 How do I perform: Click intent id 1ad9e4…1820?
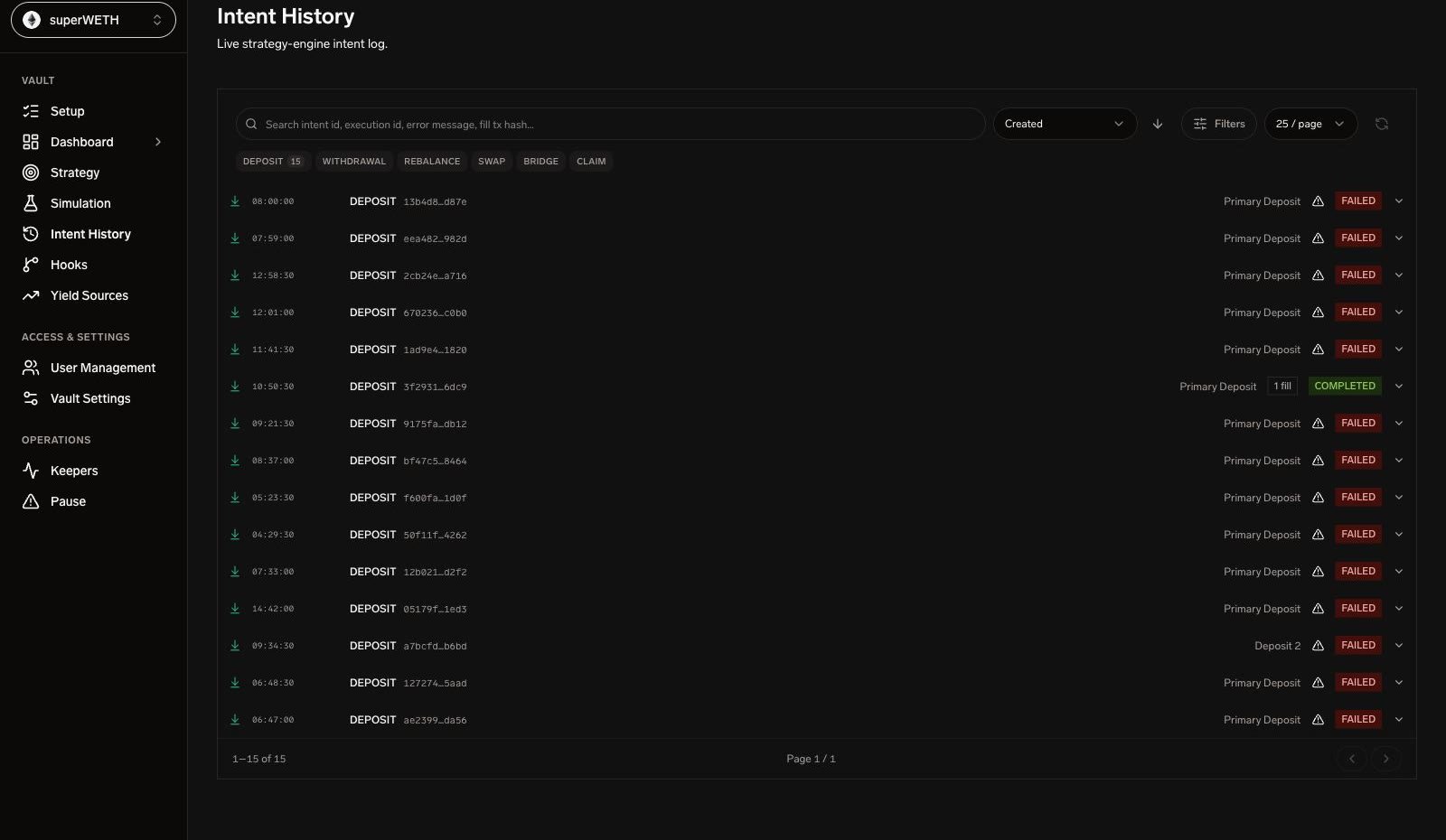[x=435, y=350]
